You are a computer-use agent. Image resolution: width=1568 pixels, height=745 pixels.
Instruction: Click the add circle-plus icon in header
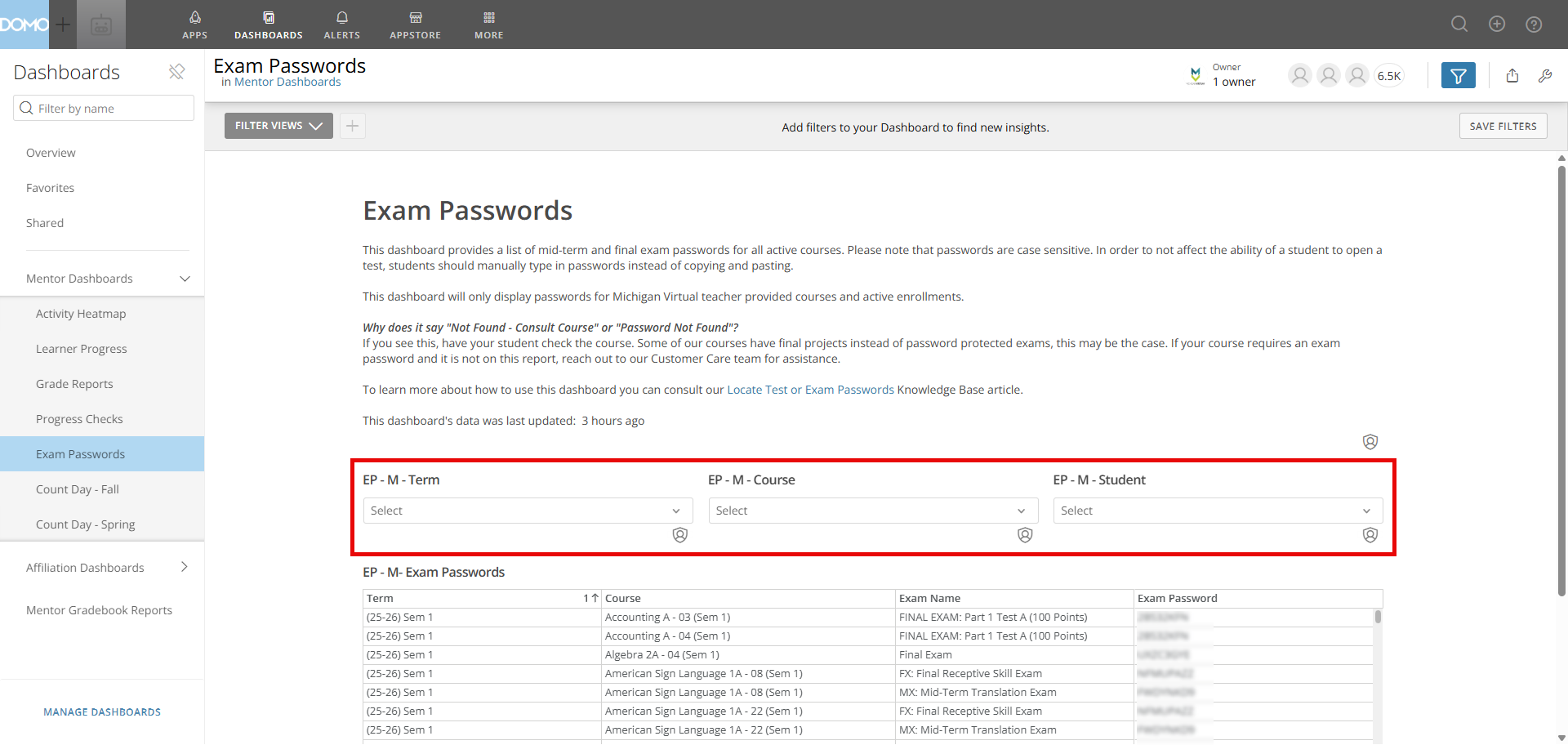[x=1497, y=25]
